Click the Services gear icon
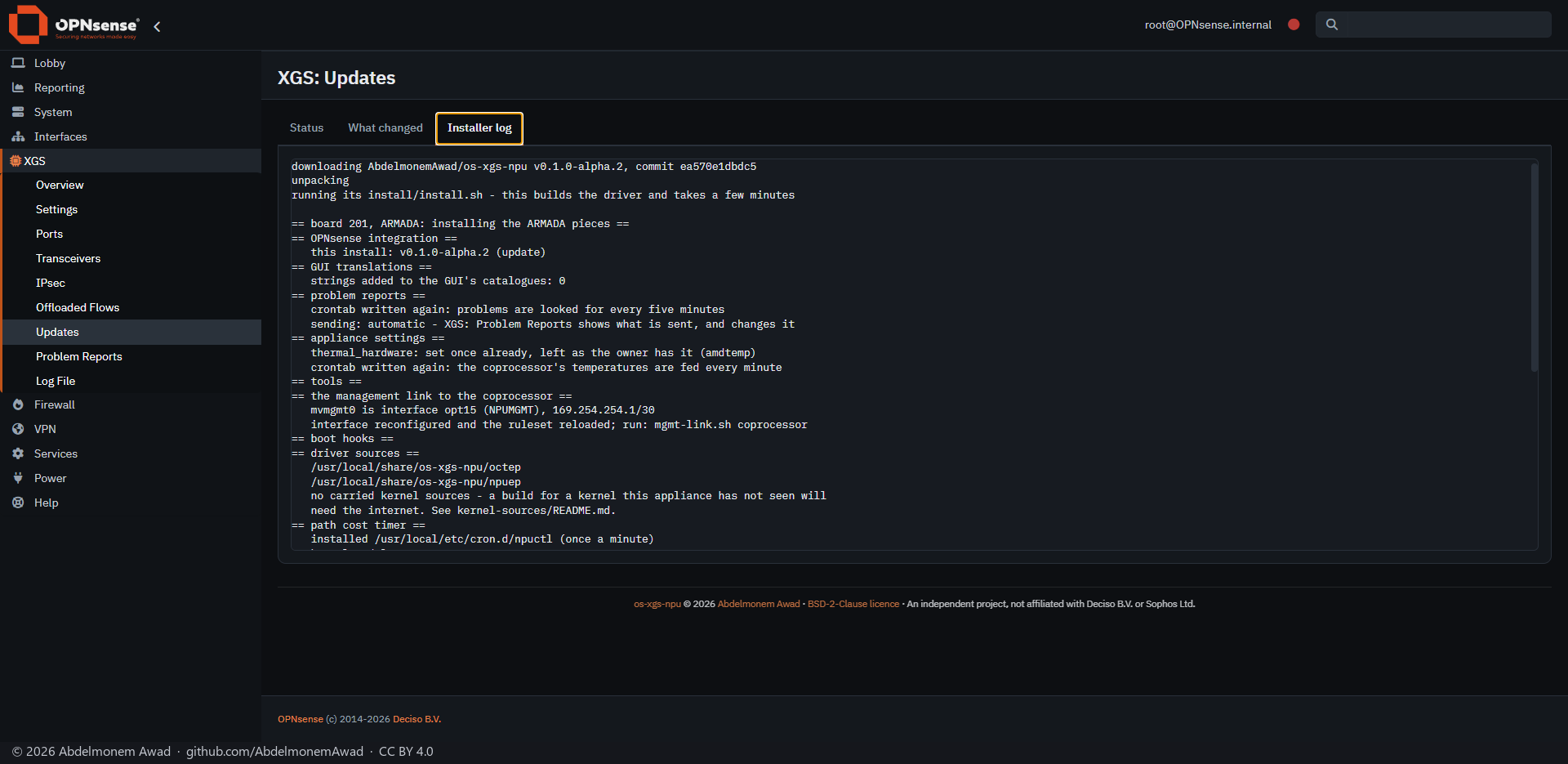This screenshot has width=1568, height=764. (18, 453)
